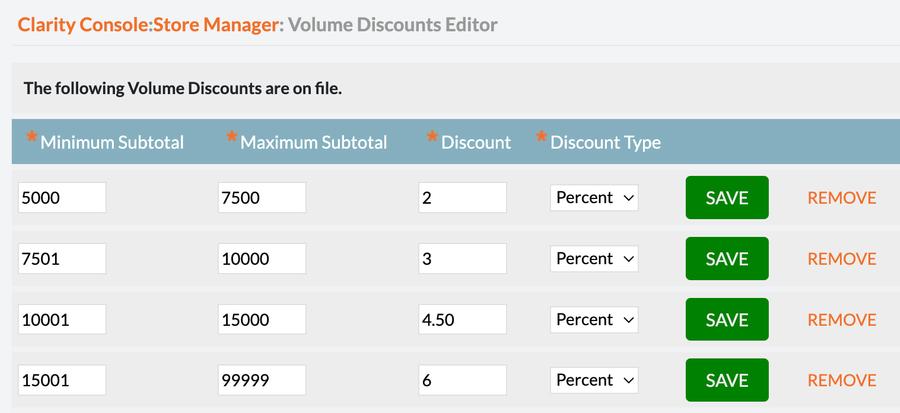Open the Discount Type dropdown for the 7501 row

coord(595,259)
